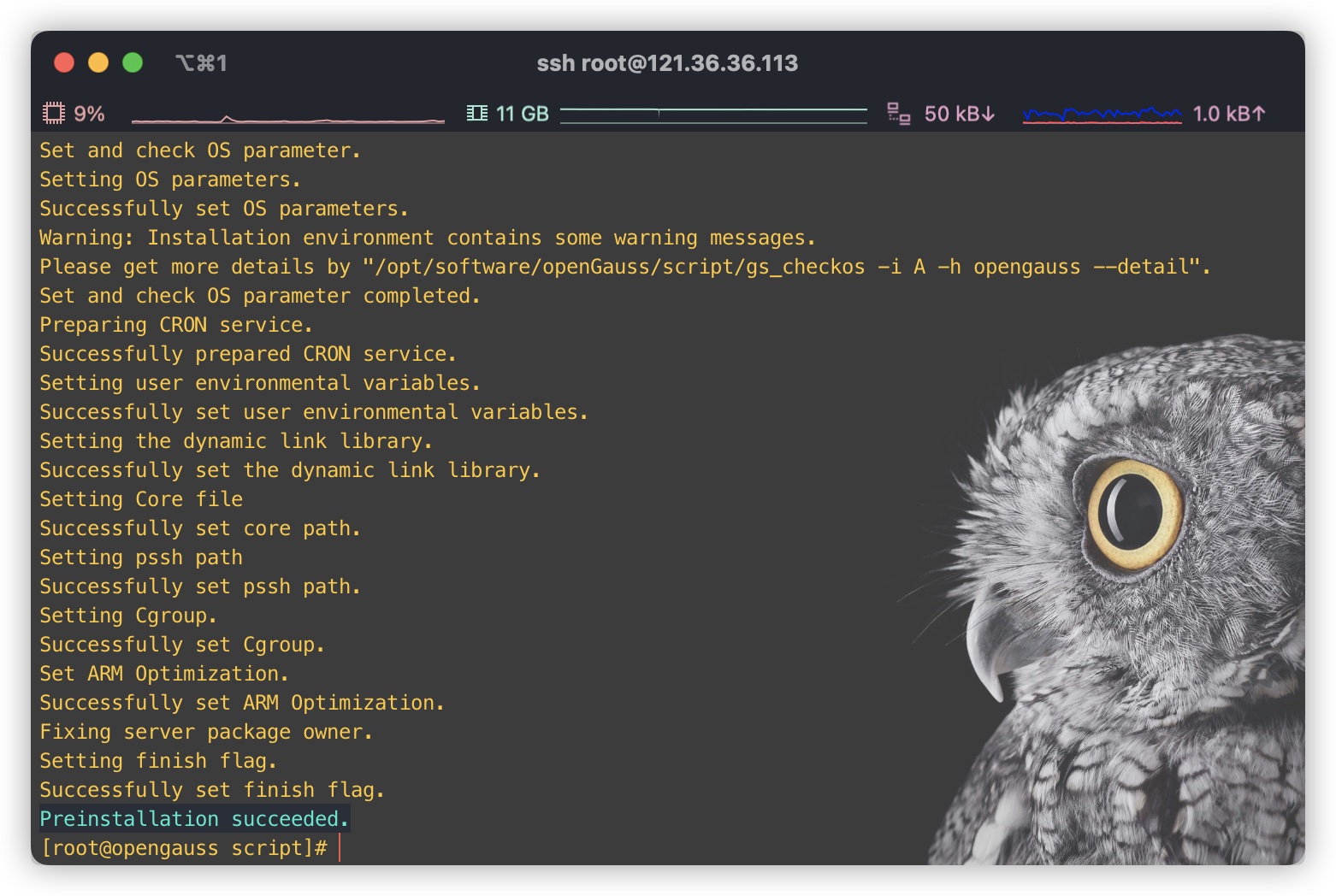Click the line 'Setting Core file'
This screenshot has height=896, width=1336.
click(141, 499)
